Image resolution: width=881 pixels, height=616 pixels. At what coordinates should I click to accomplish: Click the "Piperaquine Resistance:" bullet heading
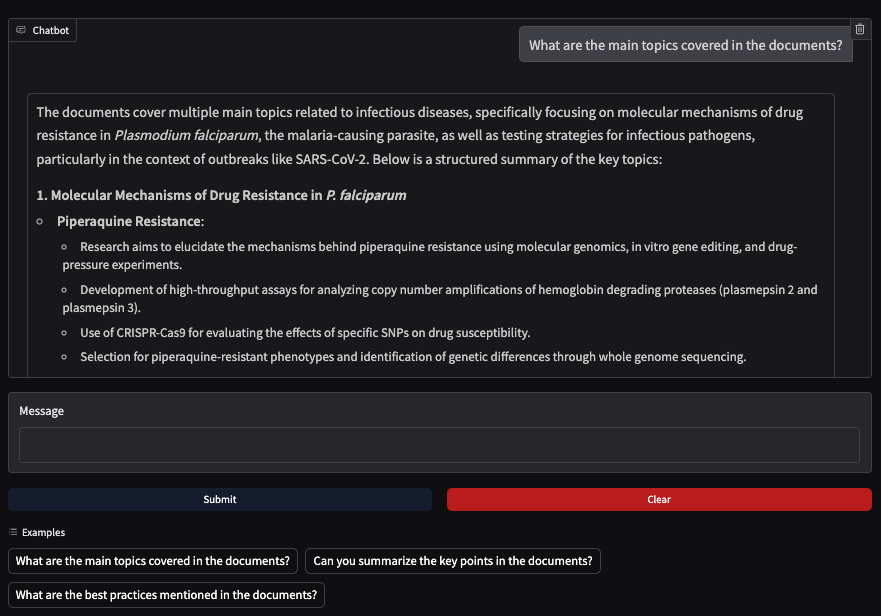click(x=130, y=221)
